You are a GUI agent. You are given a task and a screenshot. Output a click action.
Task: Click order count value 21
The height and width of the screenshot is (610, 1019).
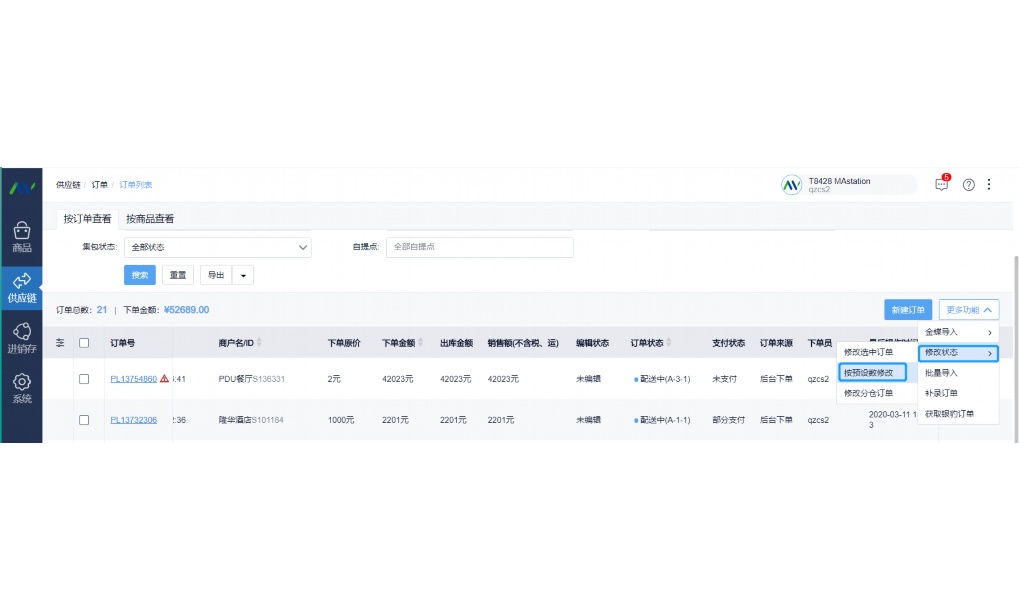click(102, 310)
